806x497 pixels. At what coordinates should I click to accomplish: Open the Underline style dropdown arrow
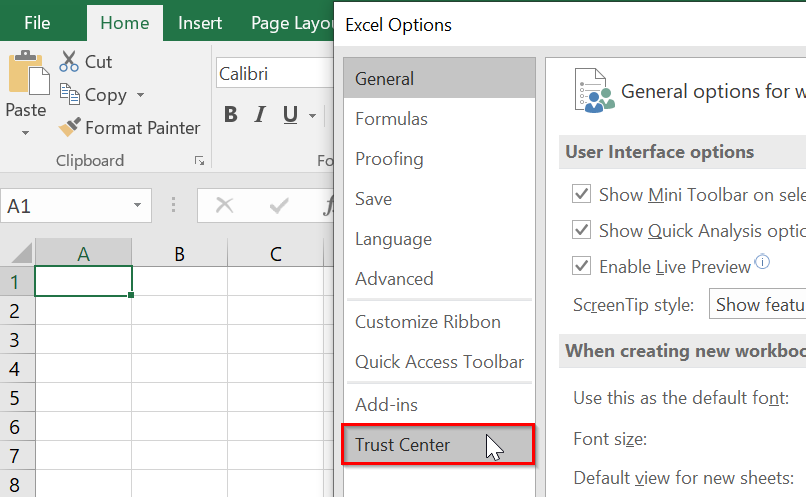(312, 116)
